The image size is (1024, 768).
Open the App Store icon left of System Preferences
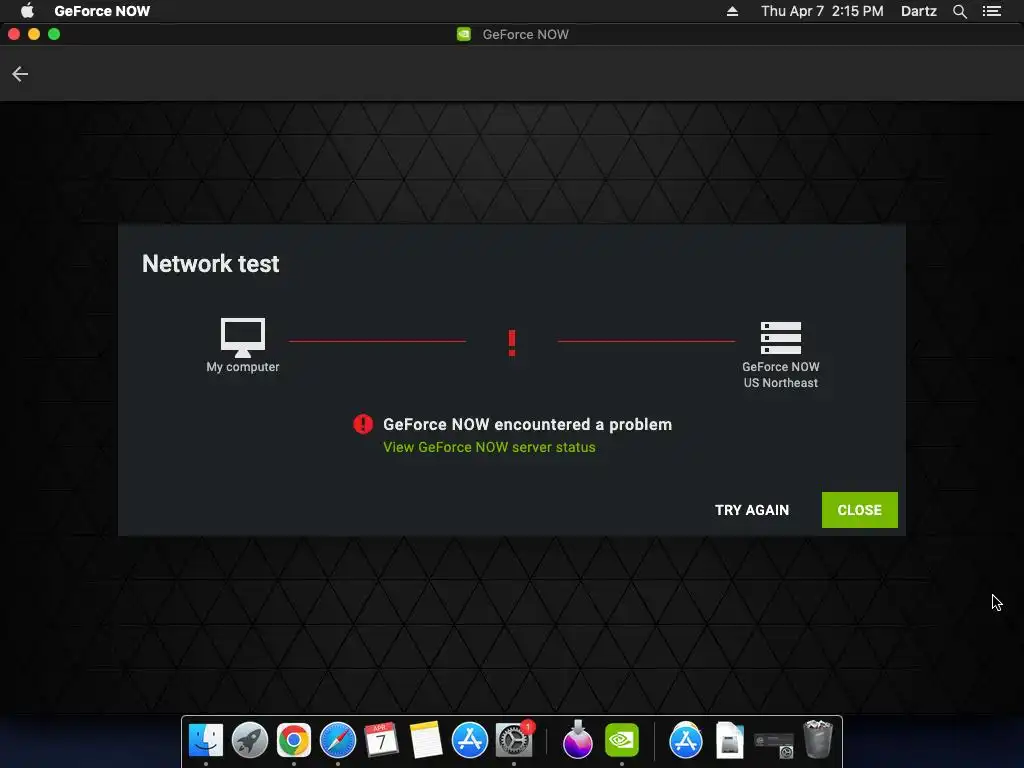pos(470,741)
